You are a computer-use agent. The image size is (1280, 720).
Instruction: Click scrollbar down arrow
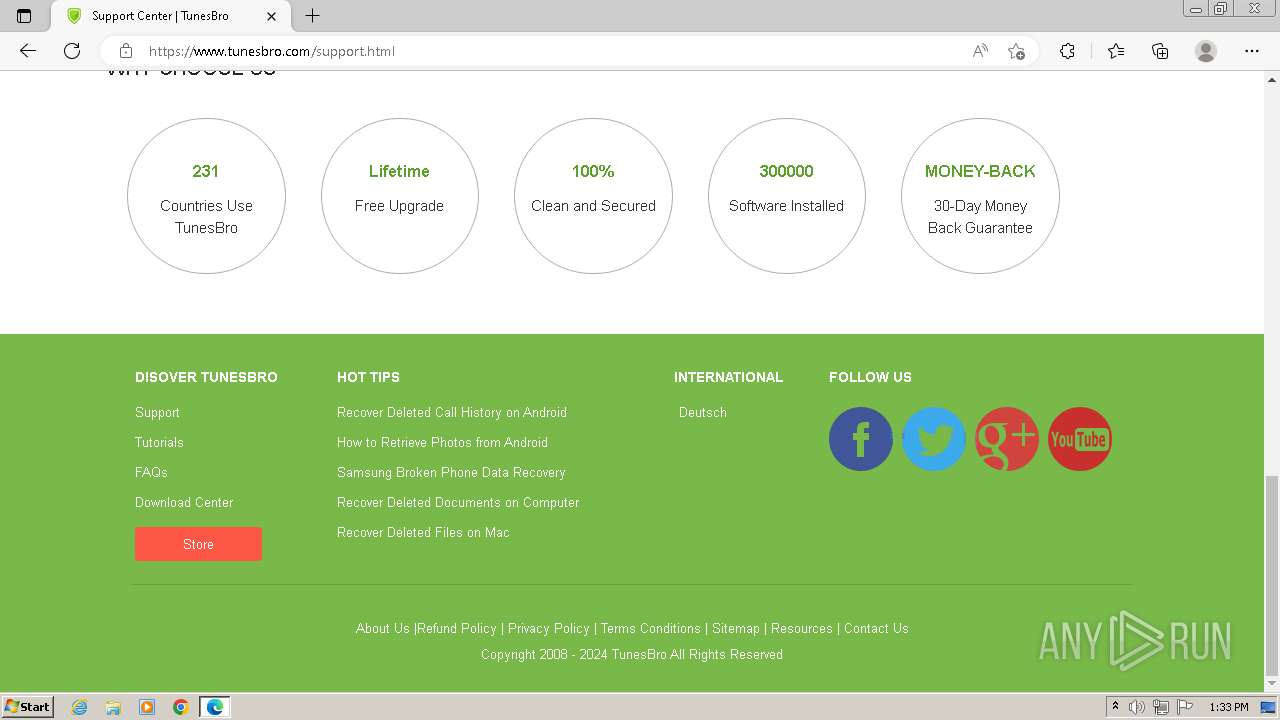tap(1272, 685)
